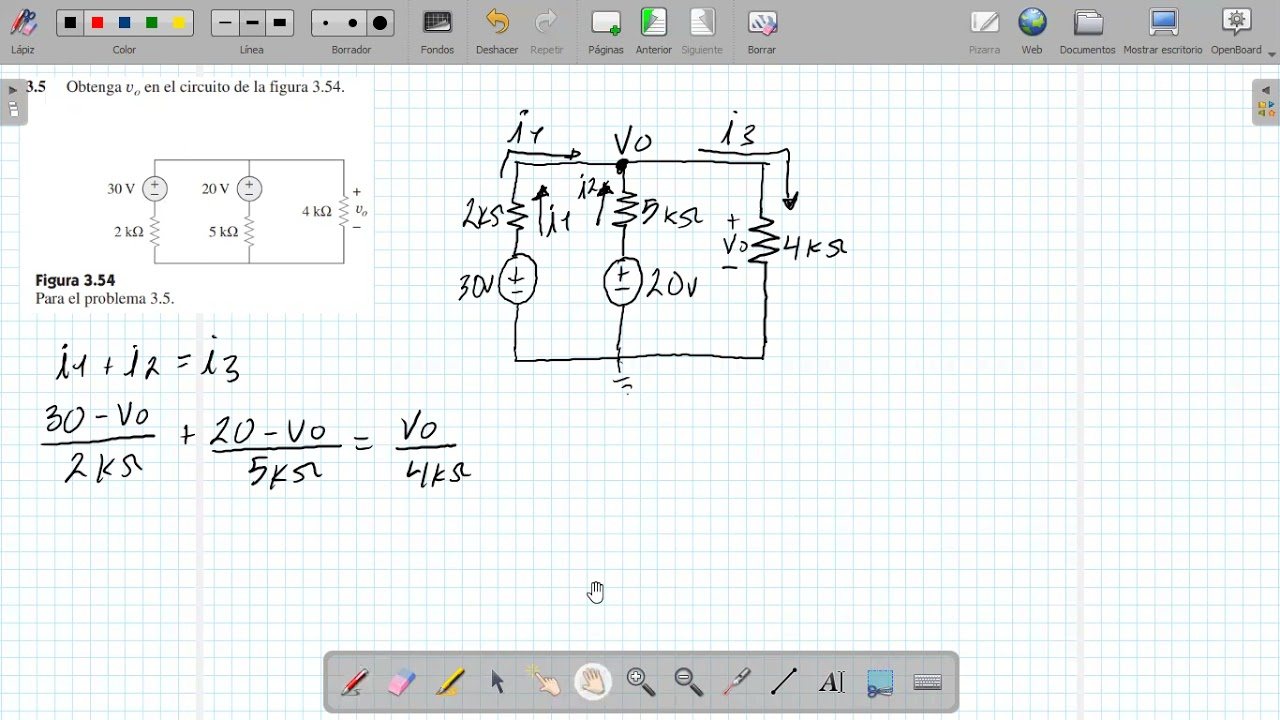This screenshot has height=720, width=1280.
Task: Select the highlighter marker tool
Action: [x=449, y=682]
